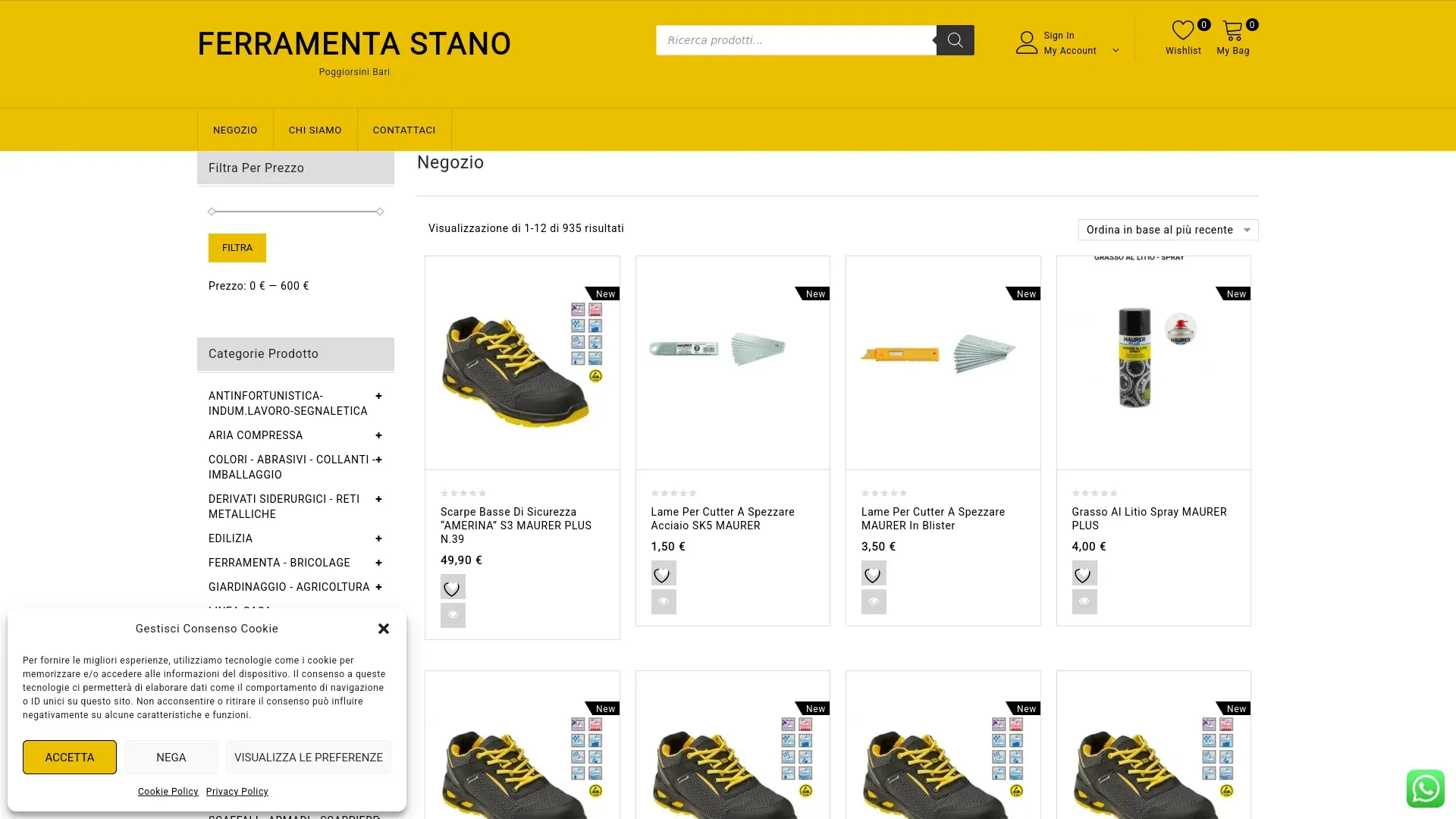Viewport: 1456px width, 819px height.
Task: Expand FERRAMENTA - BRICOLAGE category
Action: point(378,563)
